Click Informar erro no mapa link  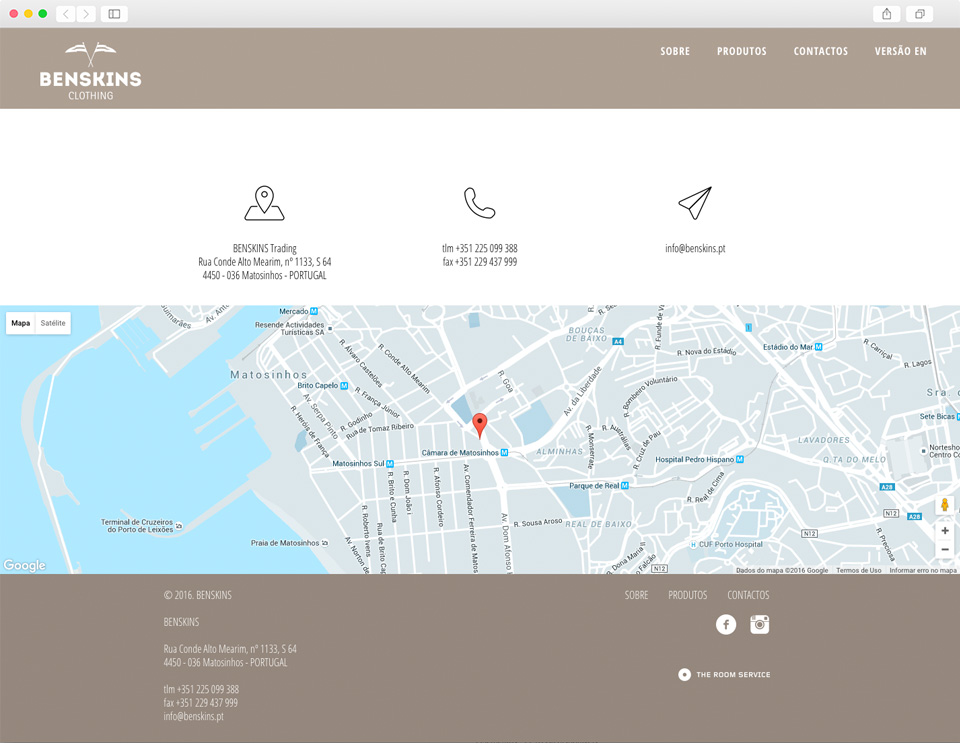923,570
